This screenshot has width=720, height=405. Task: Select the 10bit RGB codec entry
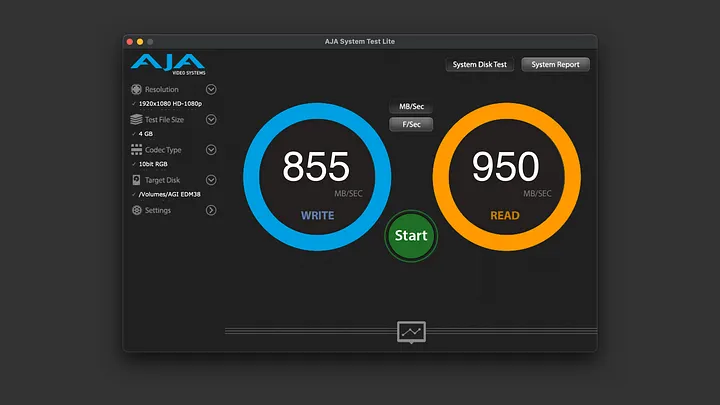click(x=153, y=164)
